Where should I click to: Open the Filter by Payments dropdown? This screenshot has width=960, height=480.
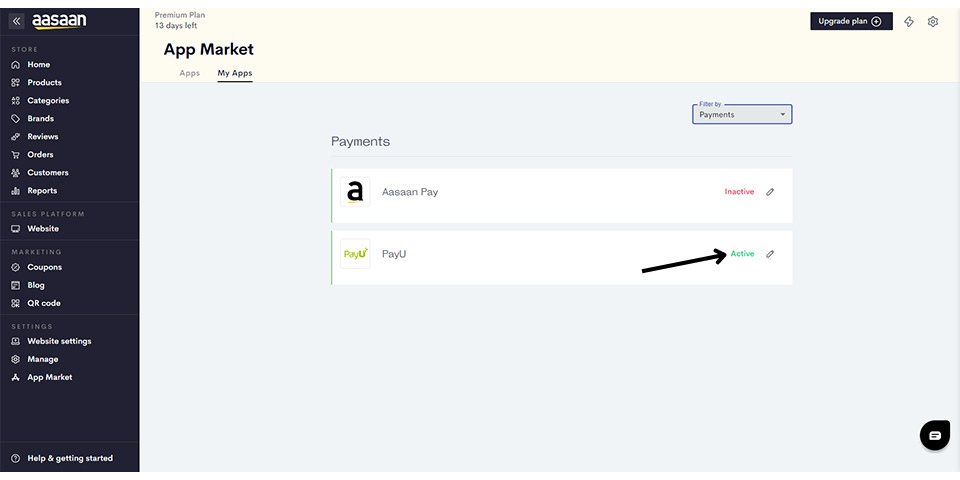(x=742, y=114)
